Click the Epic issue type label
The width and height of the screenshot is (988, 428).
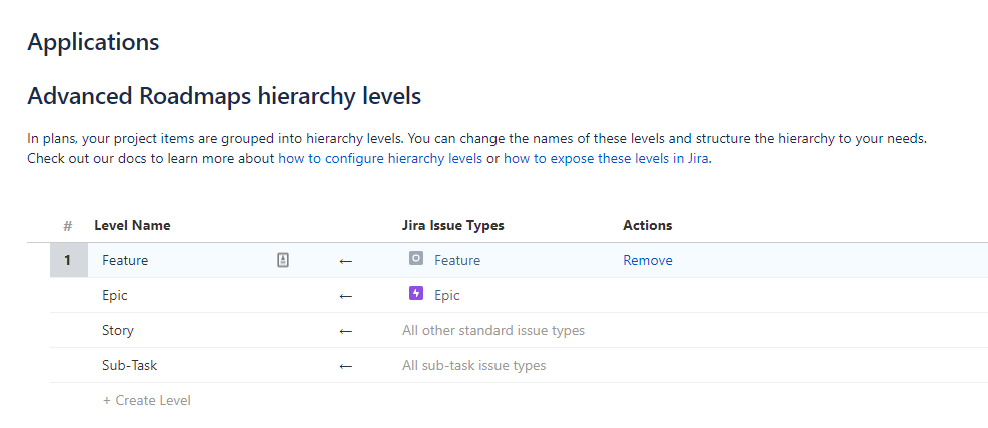click(x=447, y=295)
